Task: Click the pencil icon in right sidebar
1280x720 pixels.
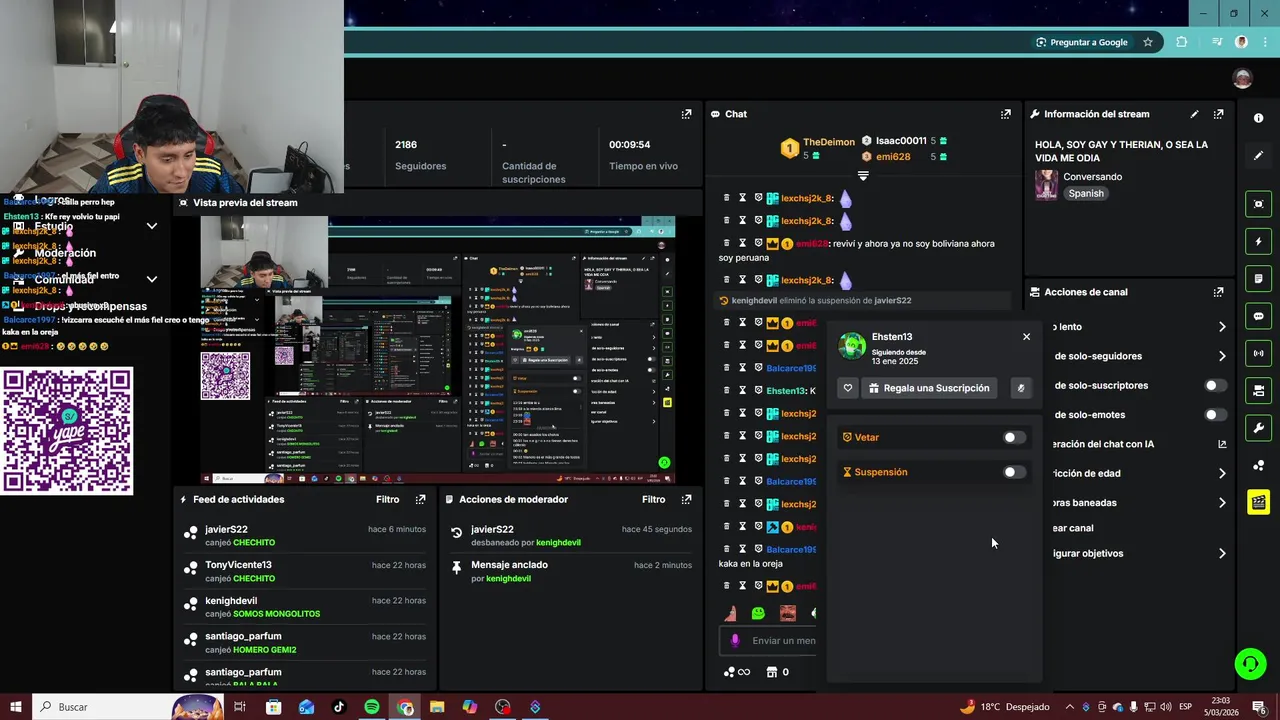Action: point(1258,156)
